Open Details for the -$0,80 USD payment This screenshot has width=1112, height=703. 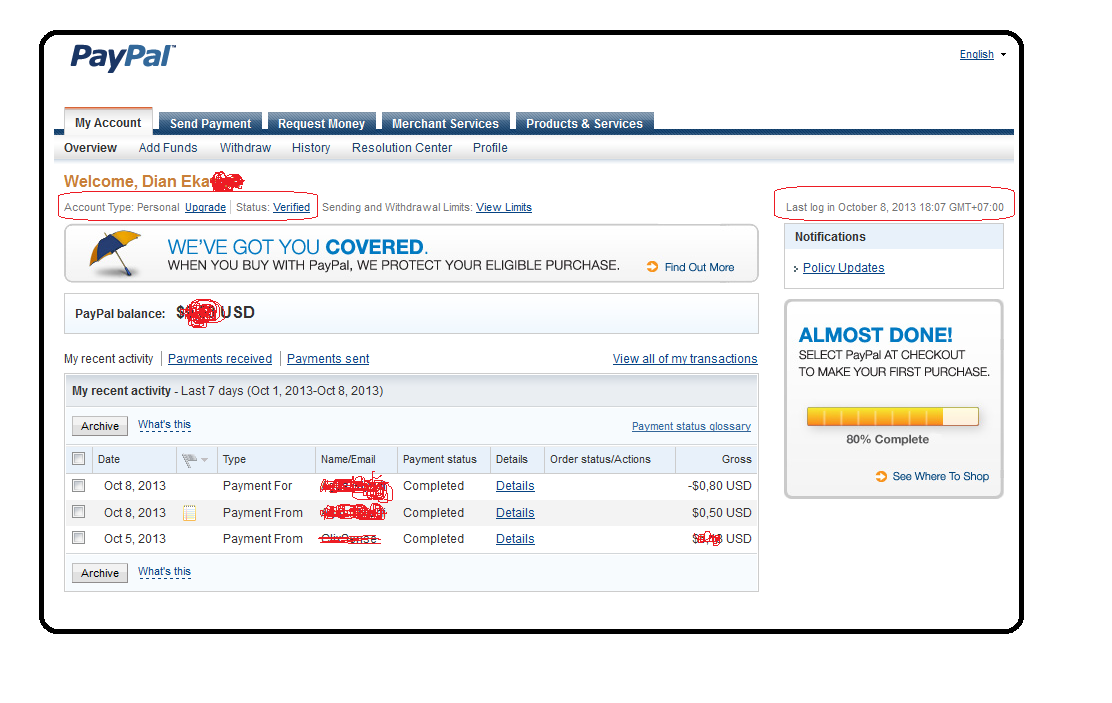(x=515, y=486)
